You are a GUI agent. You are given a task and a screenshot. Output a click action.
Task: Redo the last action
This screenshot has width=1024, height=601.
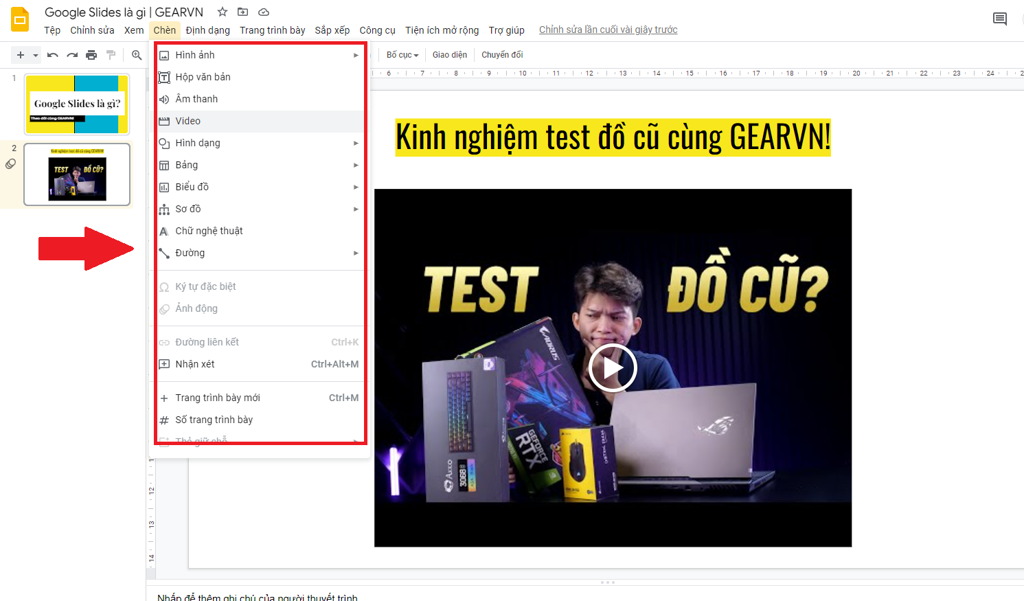pyautogui.click(x=72, y=55)
